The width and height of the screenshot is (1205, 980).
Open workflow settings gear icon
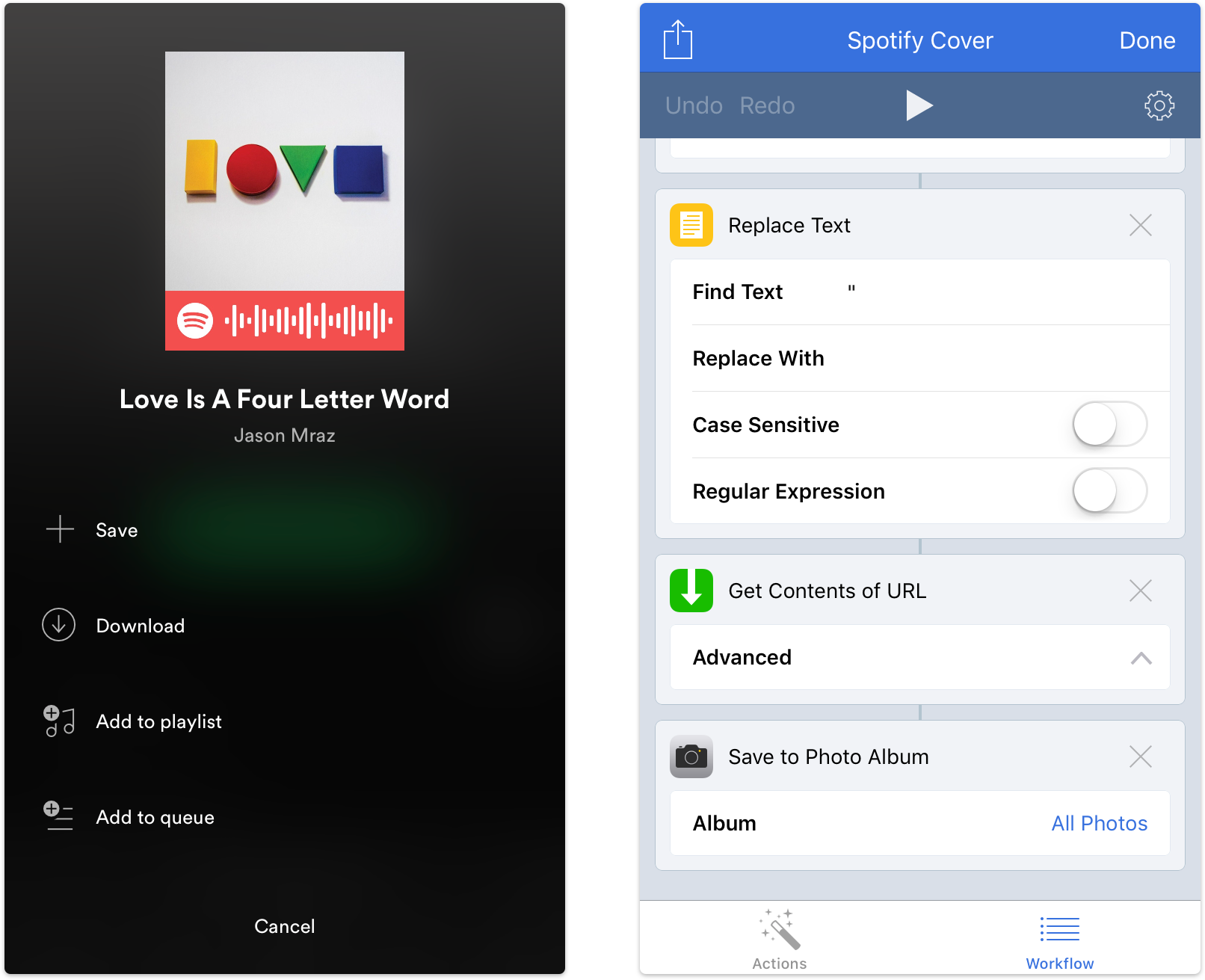click(x=1159, y=105)
